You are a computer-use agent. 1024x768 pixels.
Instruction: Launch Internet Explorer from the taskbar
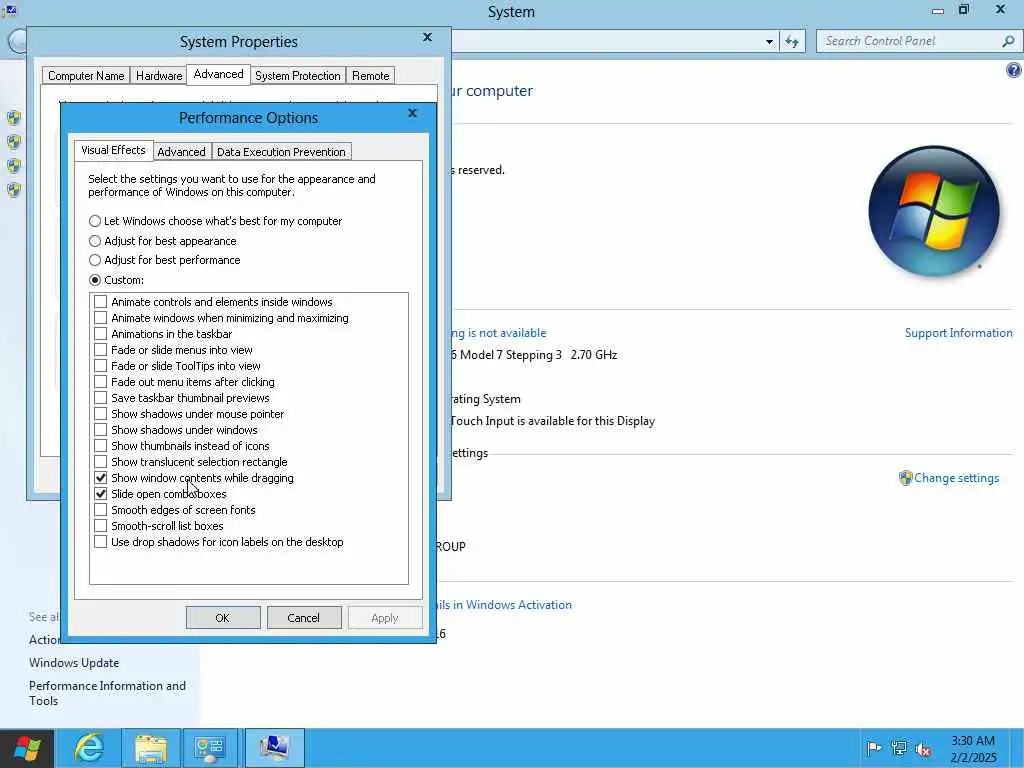pyautogui.click(x=89, y=748)
